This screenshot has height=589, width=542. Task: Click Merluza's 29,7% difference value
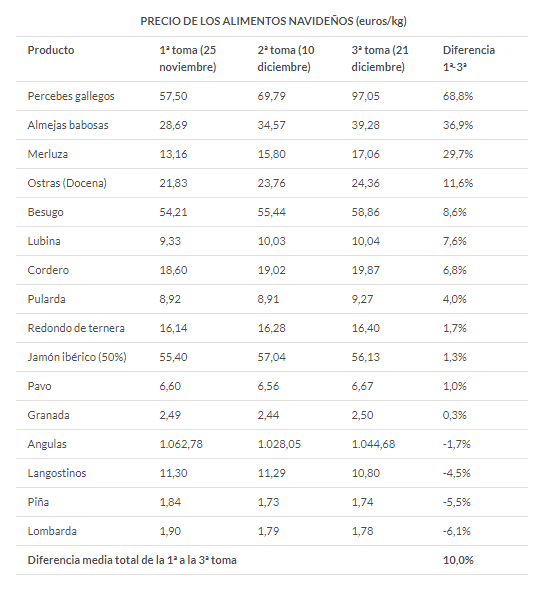(x=458, y=154)
